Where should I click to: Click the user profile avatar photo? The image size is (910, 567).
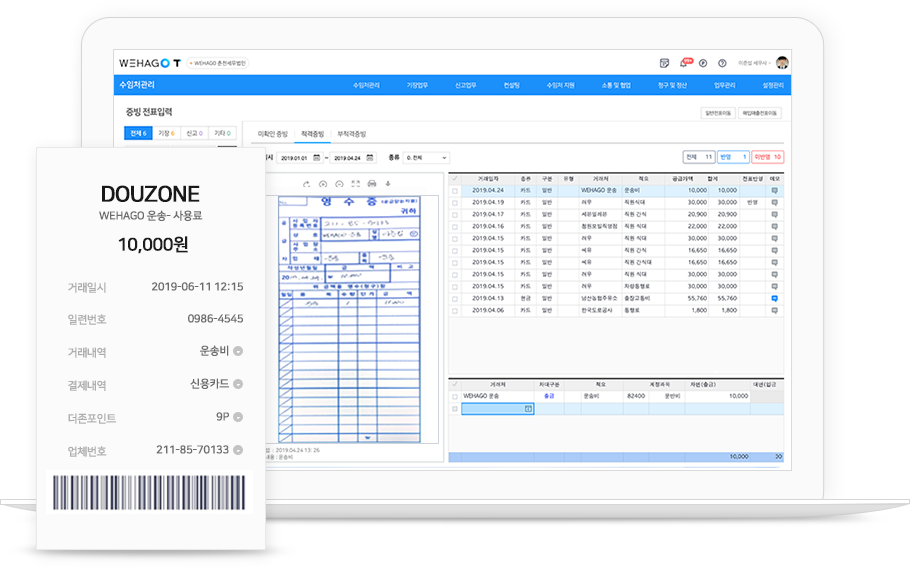[x=782, y=63]
